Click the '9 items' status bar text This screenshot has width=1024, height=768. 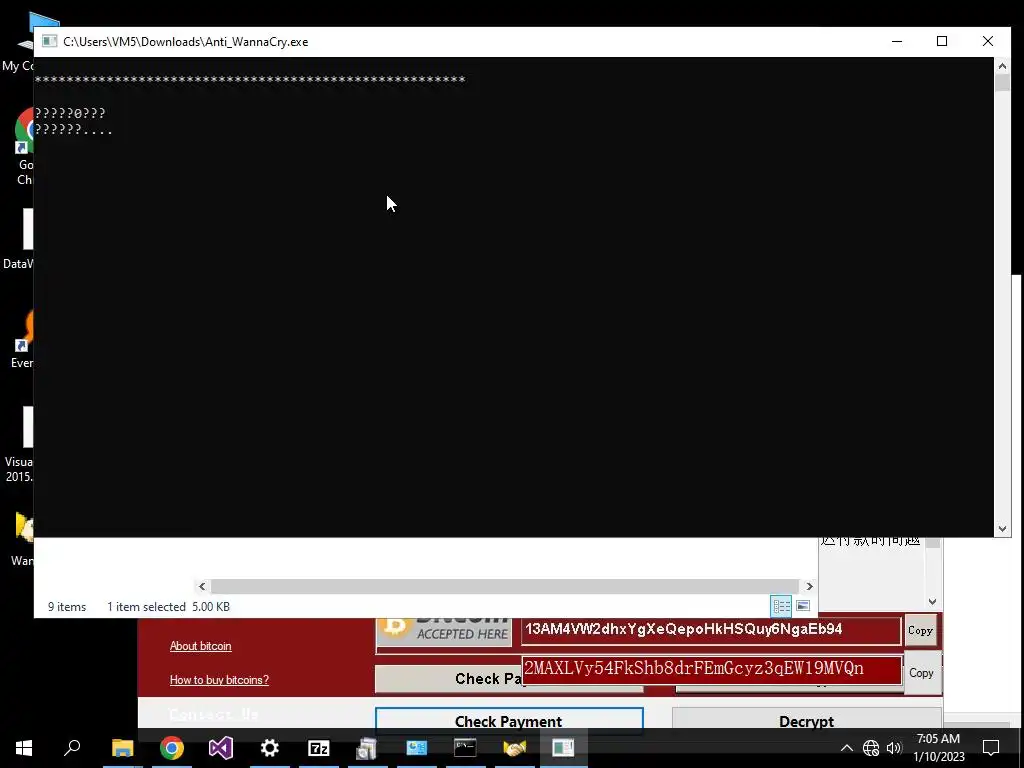(x=67, y=607)
